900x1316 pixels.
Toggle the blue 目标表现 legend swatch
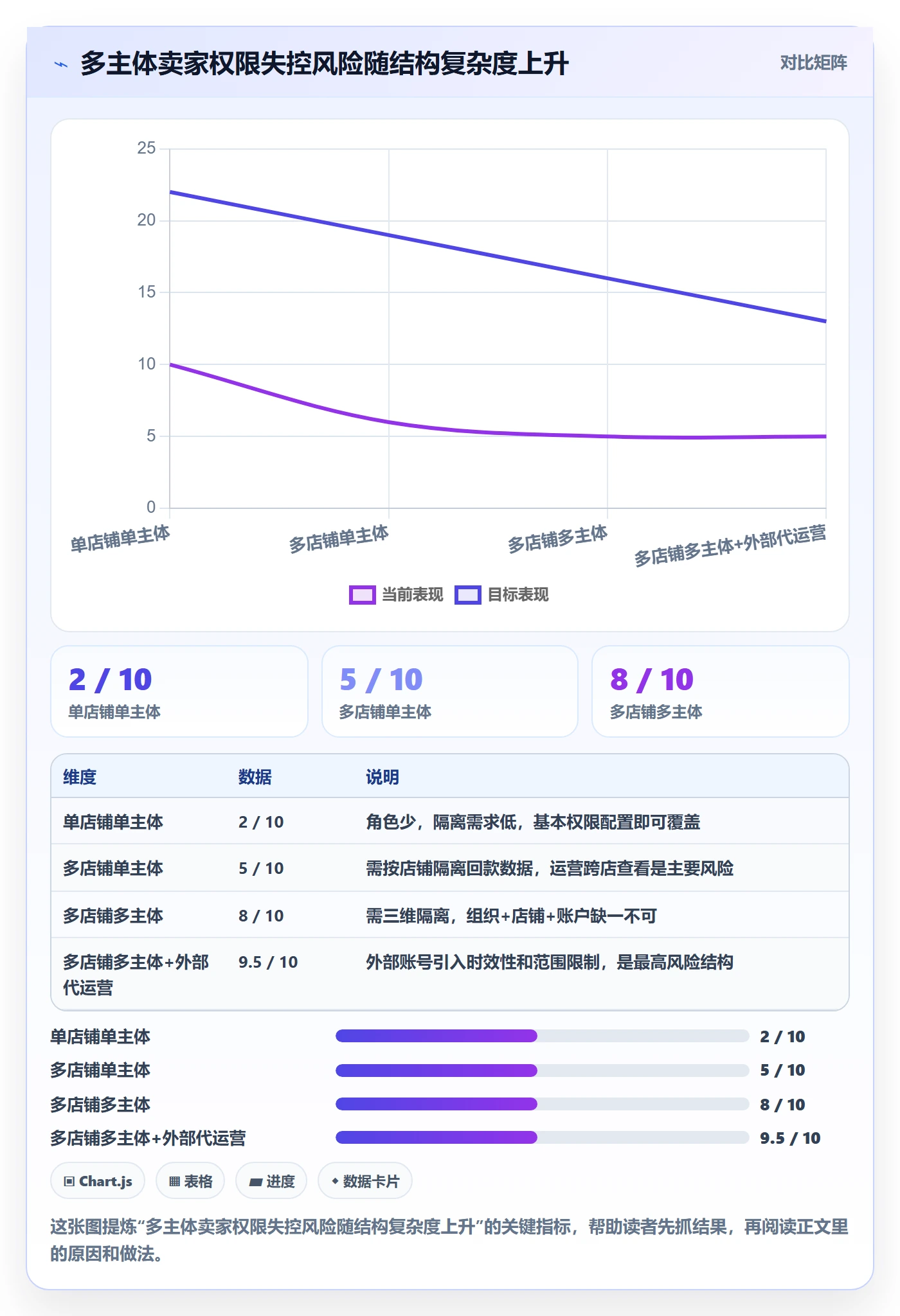tap(467, 595)
